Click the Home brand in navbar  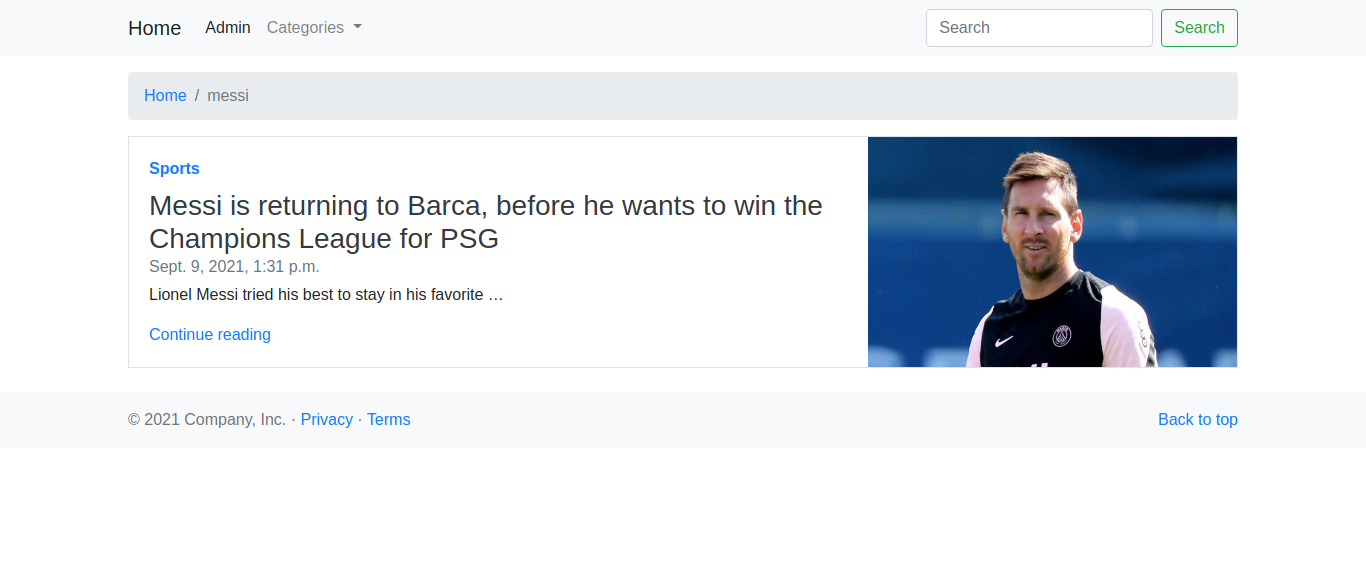tap(155, 28)
